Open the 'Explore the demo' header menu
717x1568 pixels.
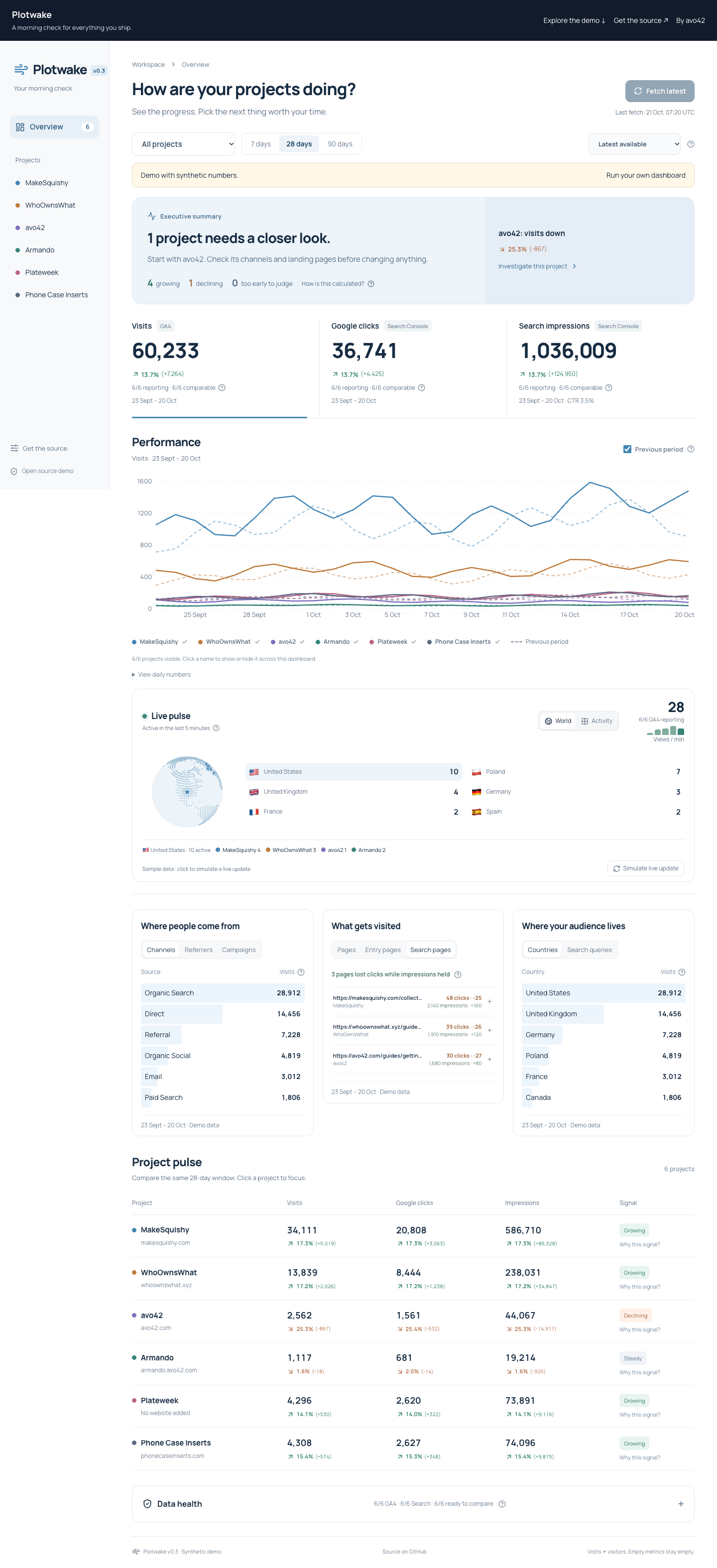click(x=574, y=21)
